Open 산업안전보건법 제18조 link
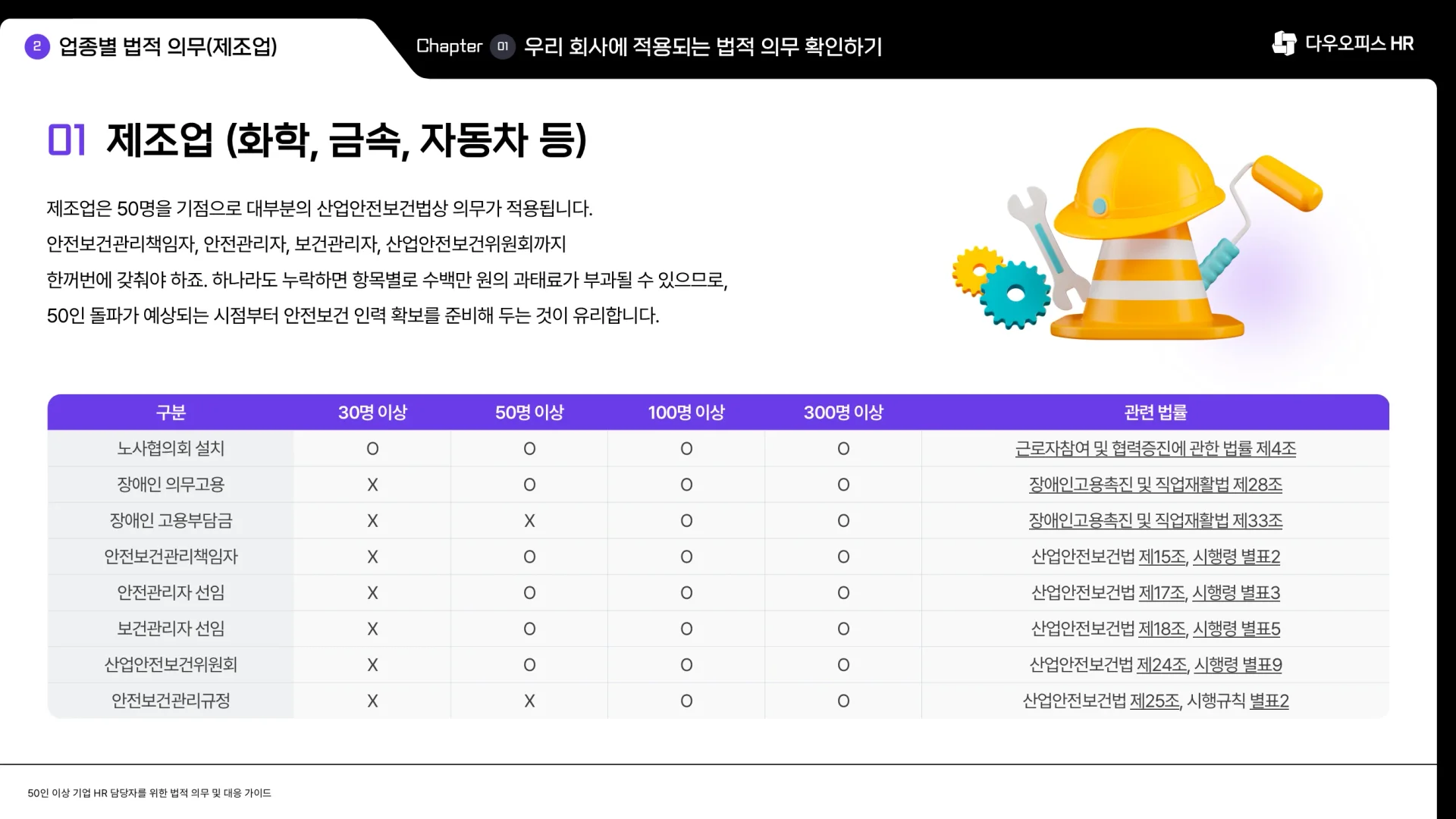 tap(1162, 628)
